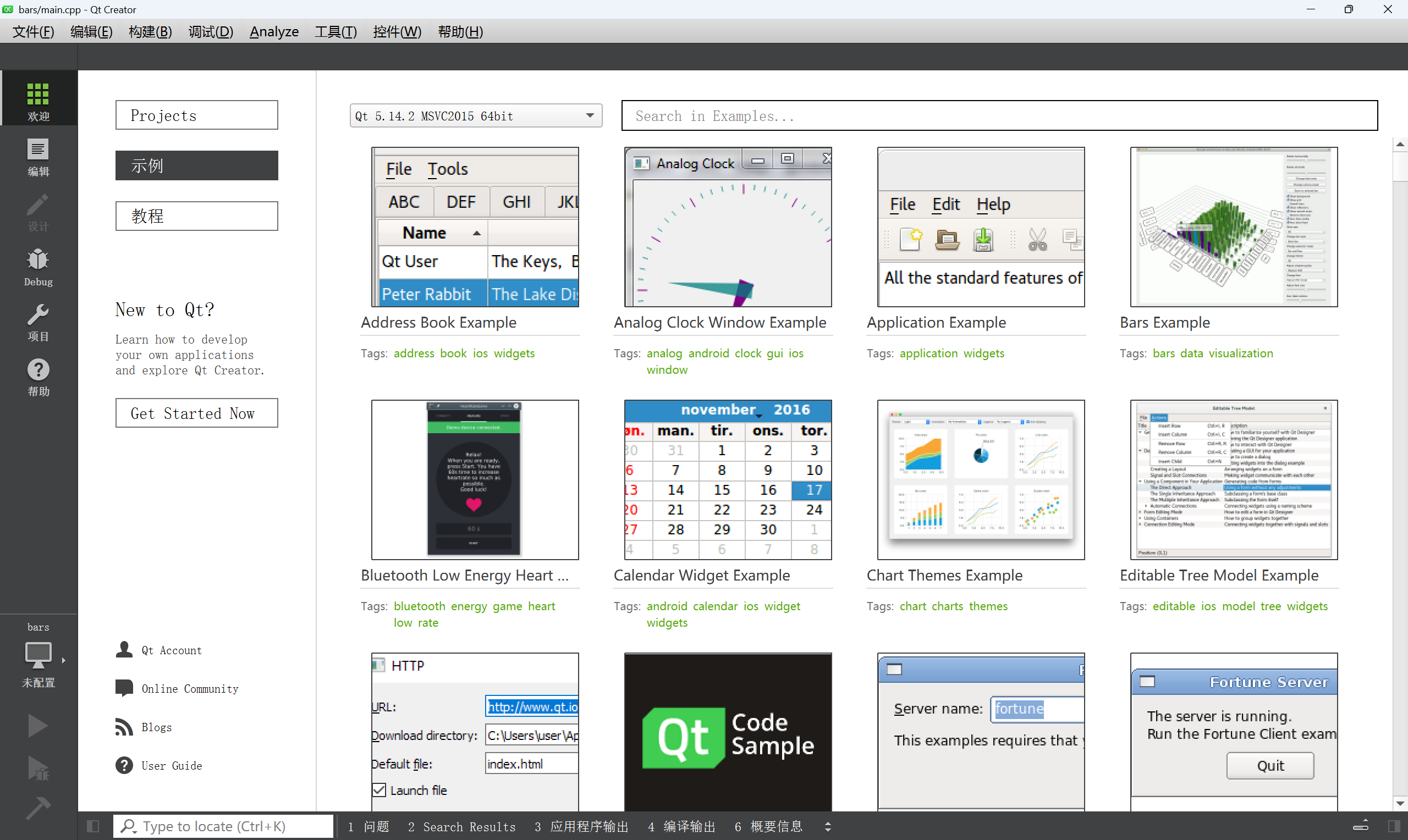Open the 控件(W) menu
Viewport: 1408px width, 840px height.
[397, 32]
